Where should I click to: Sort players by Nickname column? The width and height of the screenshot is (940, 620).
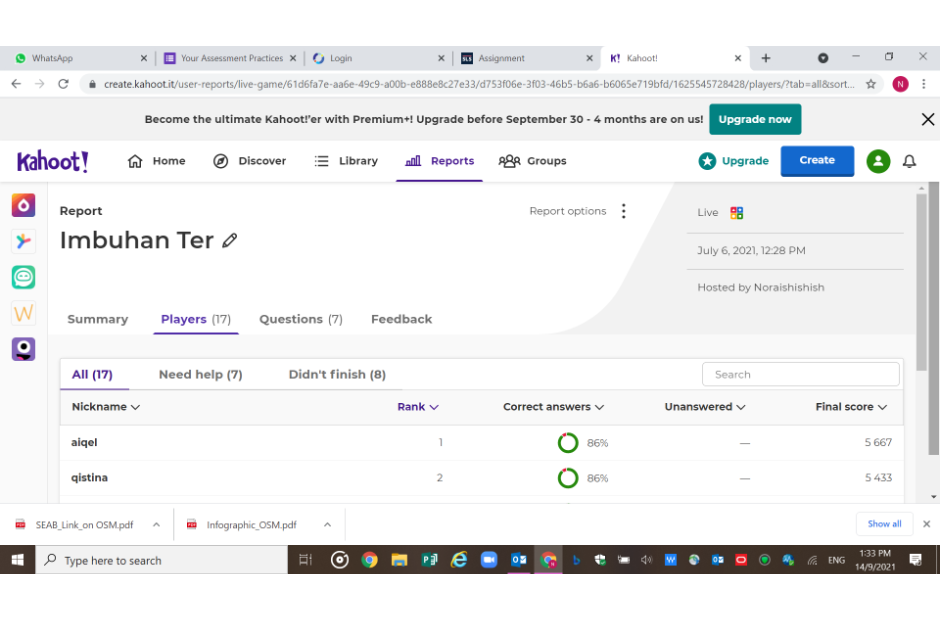pyautogui.click(x=105, y=407)
